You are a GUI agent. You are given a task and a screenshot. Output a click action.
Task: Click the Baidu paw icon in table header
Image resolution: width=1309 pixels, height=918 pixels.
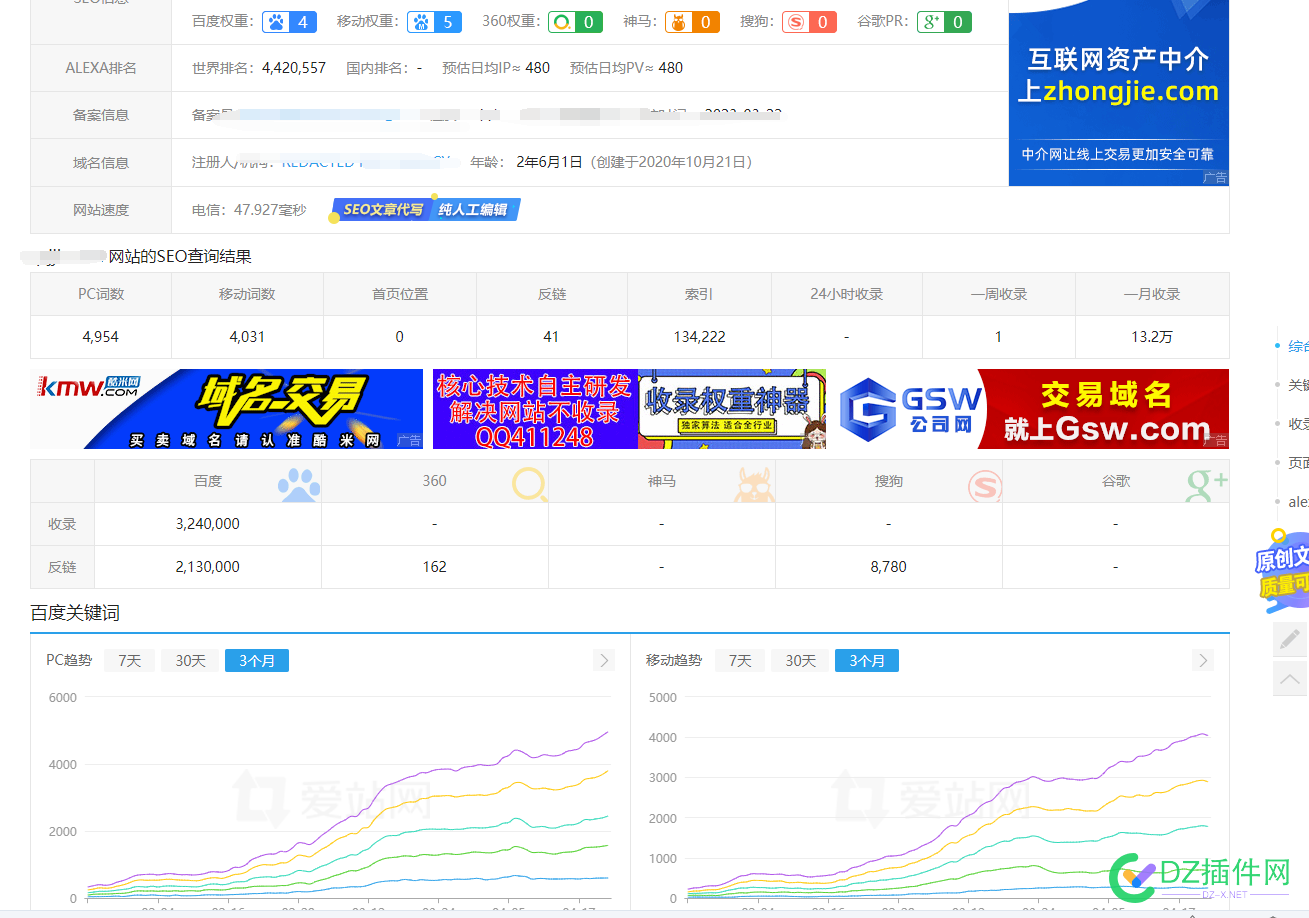[299, 484]
